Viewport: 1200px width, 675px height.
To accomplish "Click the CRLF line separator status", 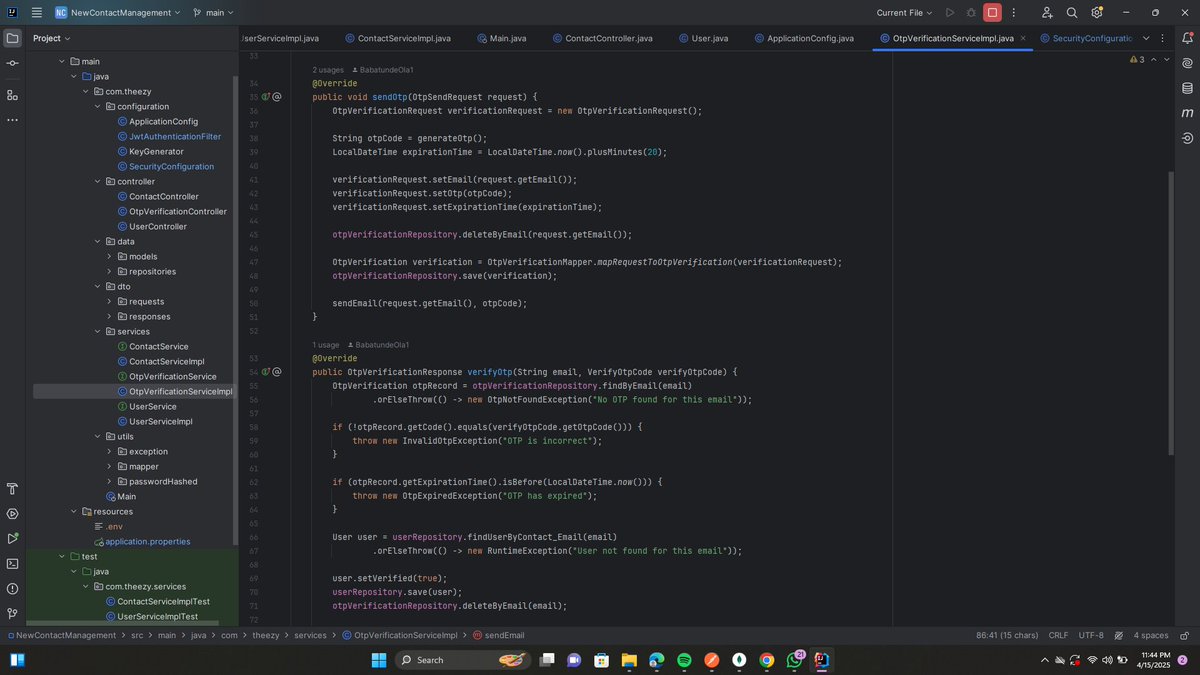I will (x=1058, y=635).
